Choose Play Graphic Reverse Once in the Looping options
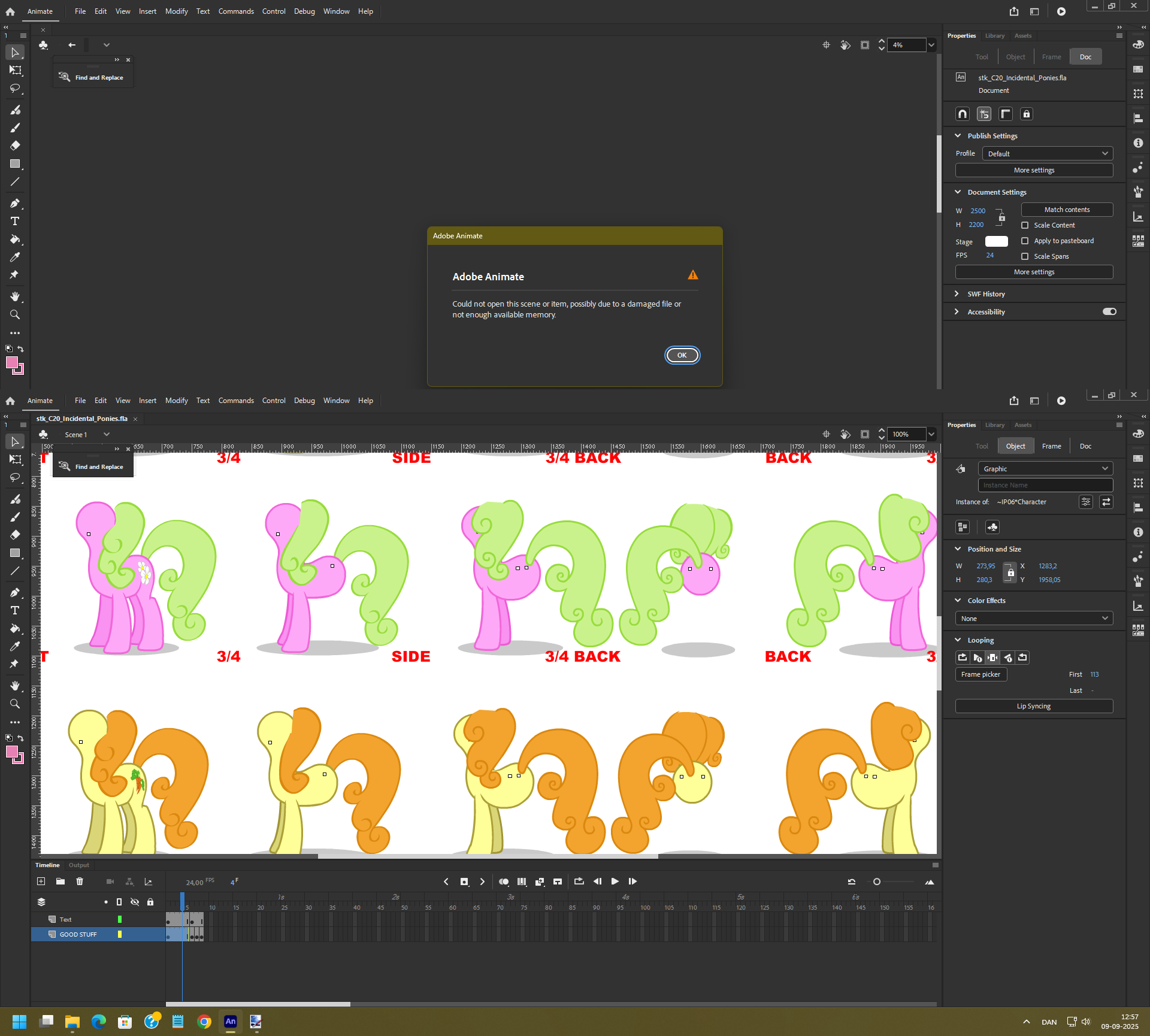 [1008, 658]
